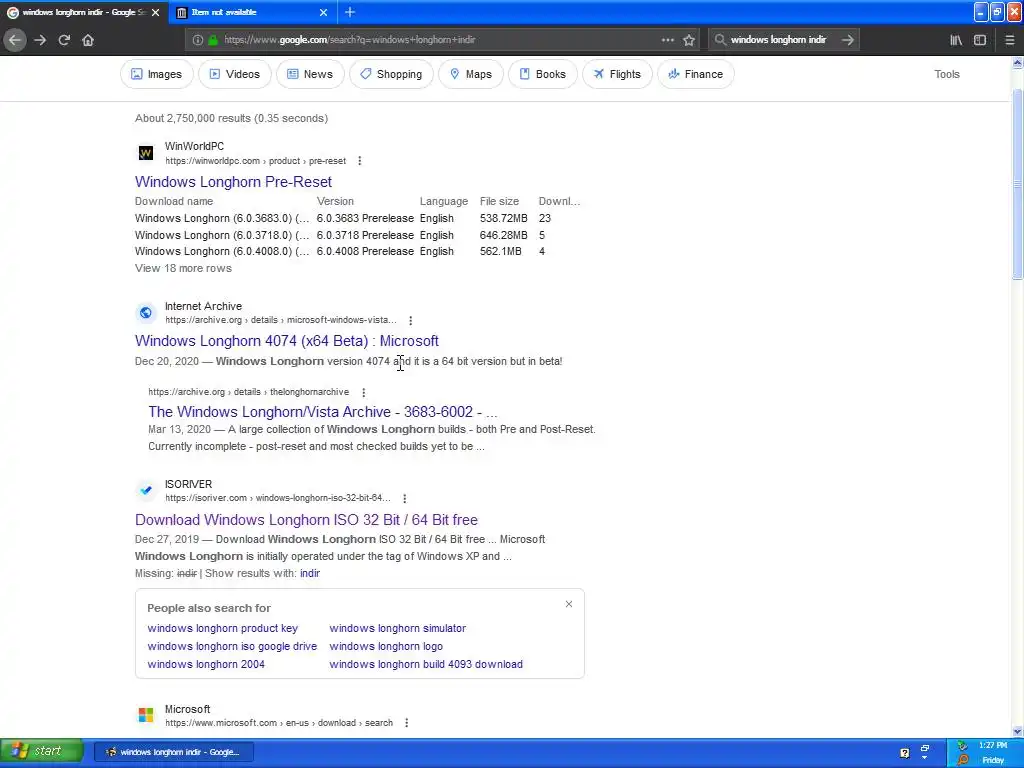Show site information icon in address bar
Screen dimensions: 1024x768
[197, 40]
